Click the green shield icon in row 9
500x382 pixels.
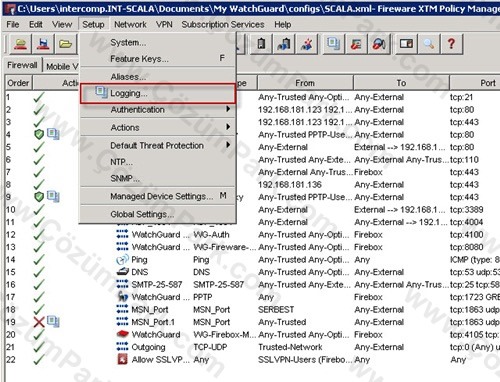(39, 197)
